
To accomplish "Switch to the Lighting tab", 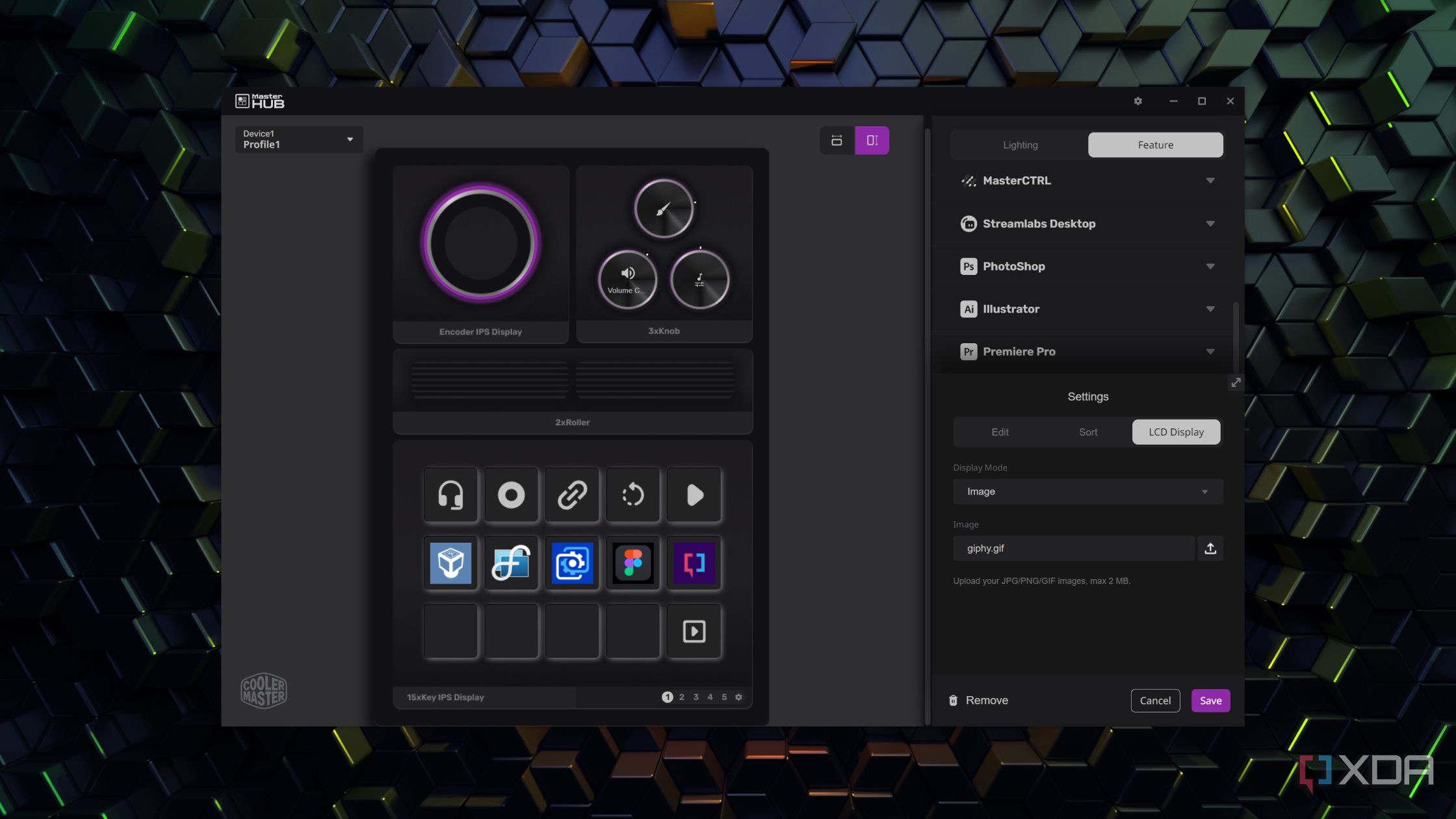I will tap(1020, 145).
